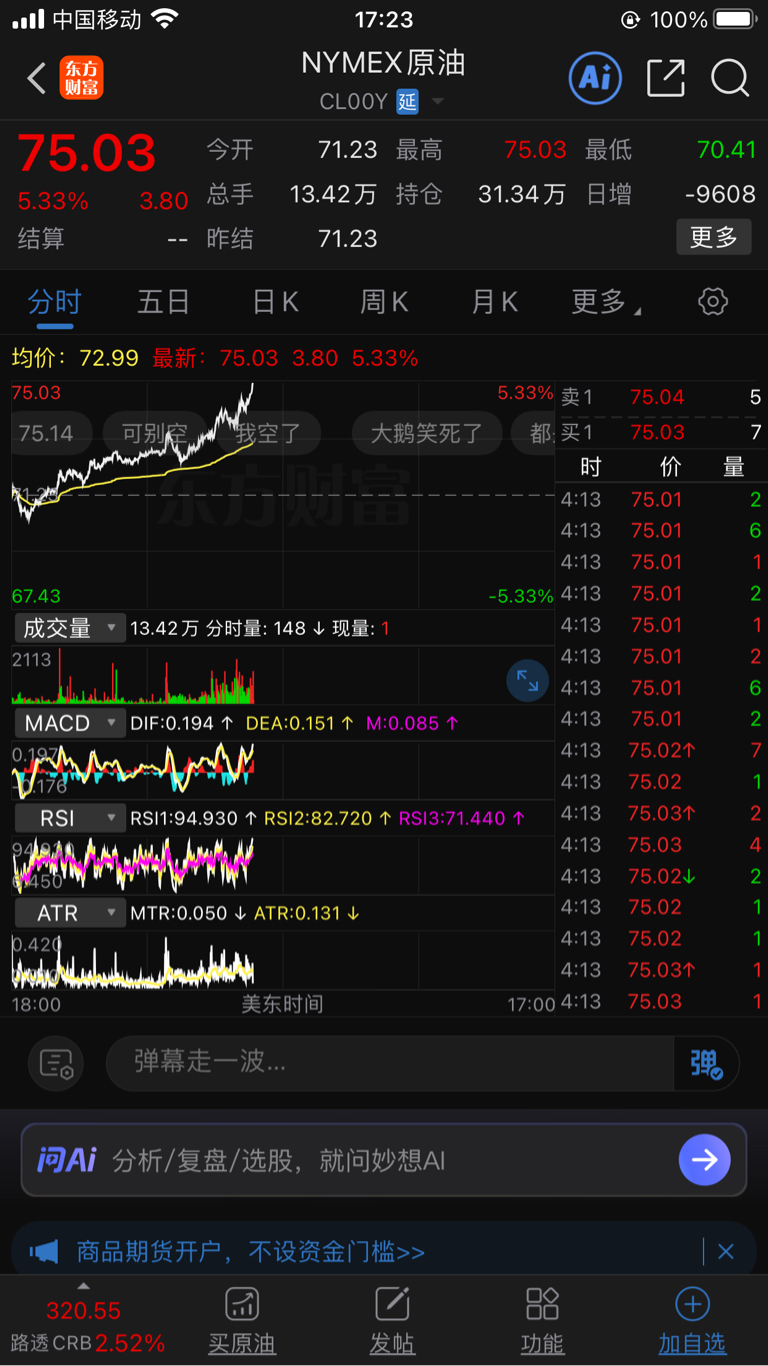
Task: Open 商品期货开户 banner link
Action: pos(251,1251)
